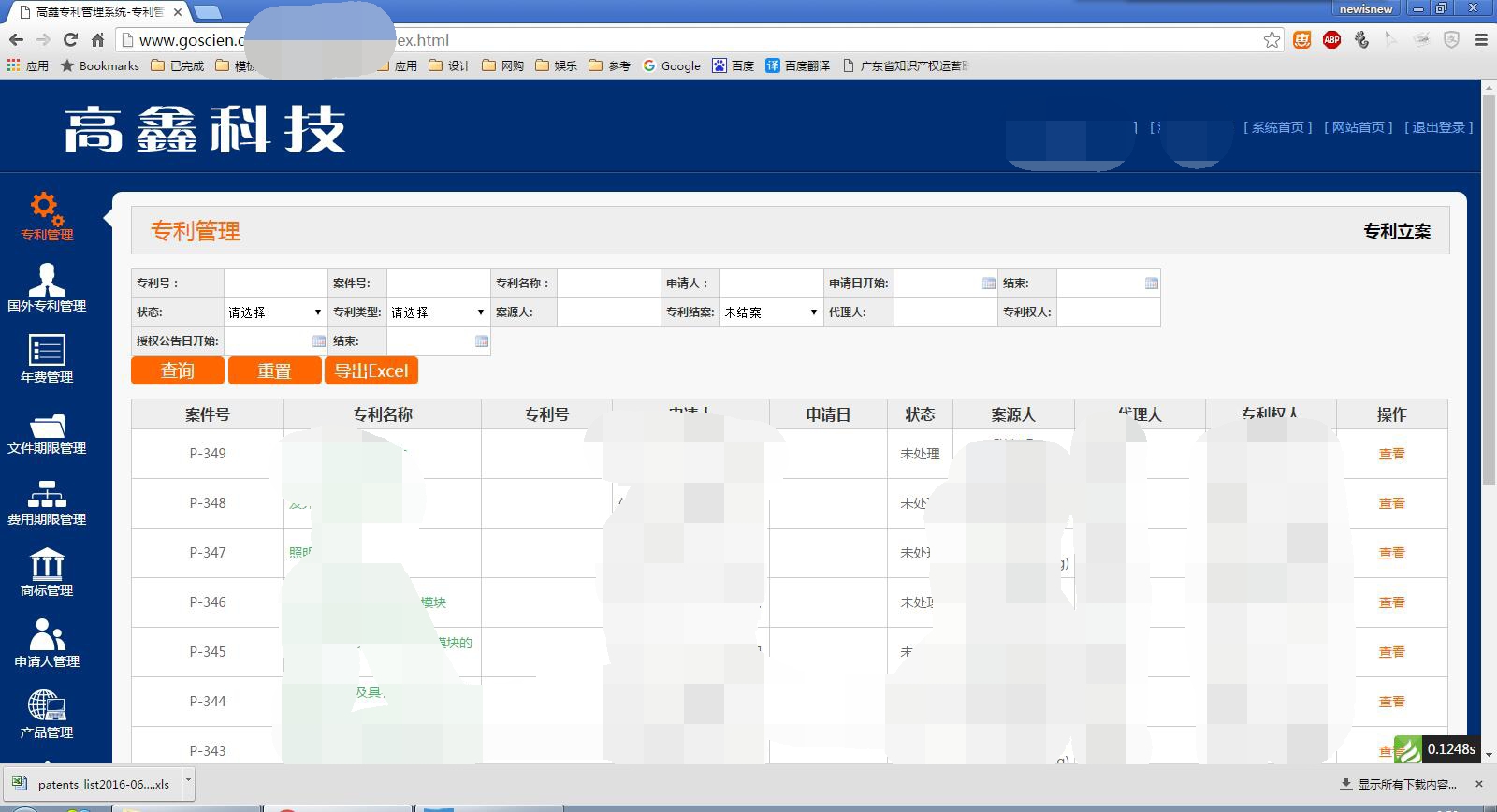
Task: Expand the 状态 dropdown
Action: [274, 312]
